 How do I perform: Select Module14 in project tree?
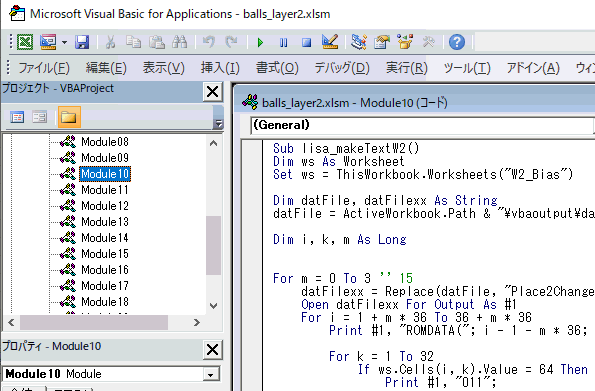point(105,238)
